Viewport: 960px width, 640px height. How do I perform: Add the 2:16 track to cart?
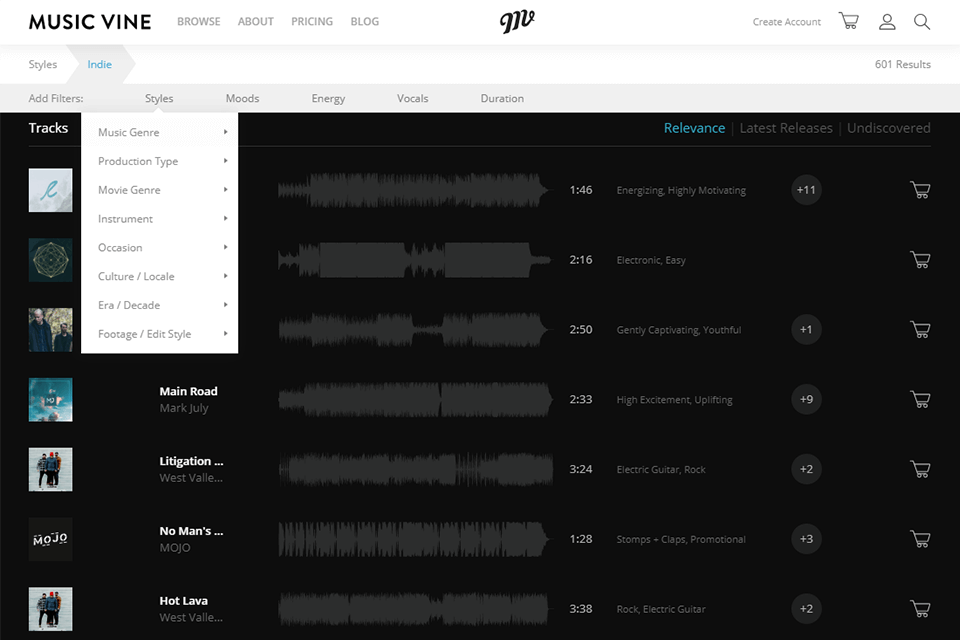coord(920,260)
